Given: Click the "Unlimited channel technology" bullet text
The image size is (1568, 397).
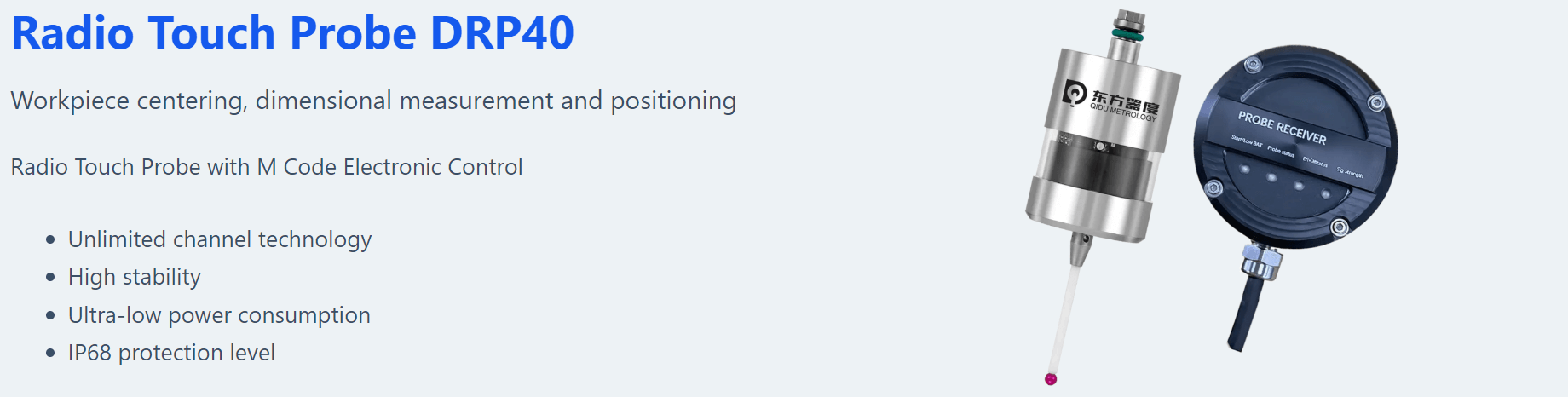Looking at the screenshot, I should [x=220, y=239].
